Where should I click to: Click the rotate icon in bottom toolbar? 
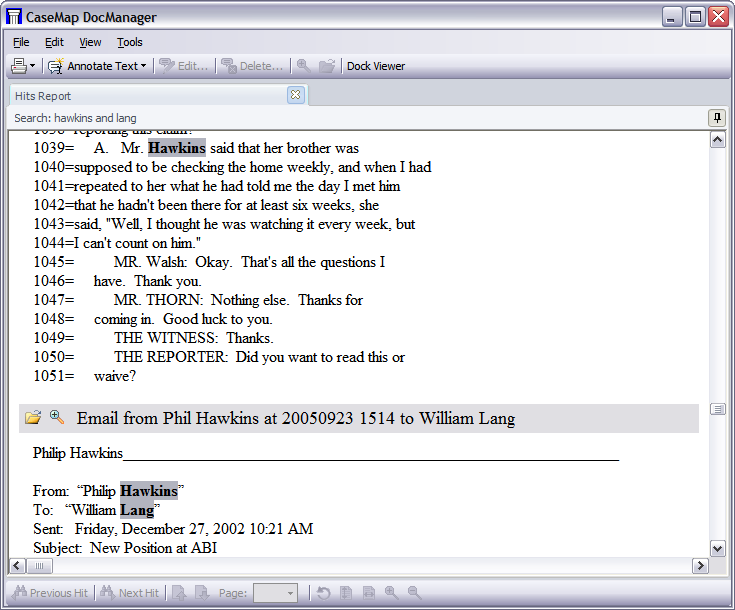tap(323, 593)
